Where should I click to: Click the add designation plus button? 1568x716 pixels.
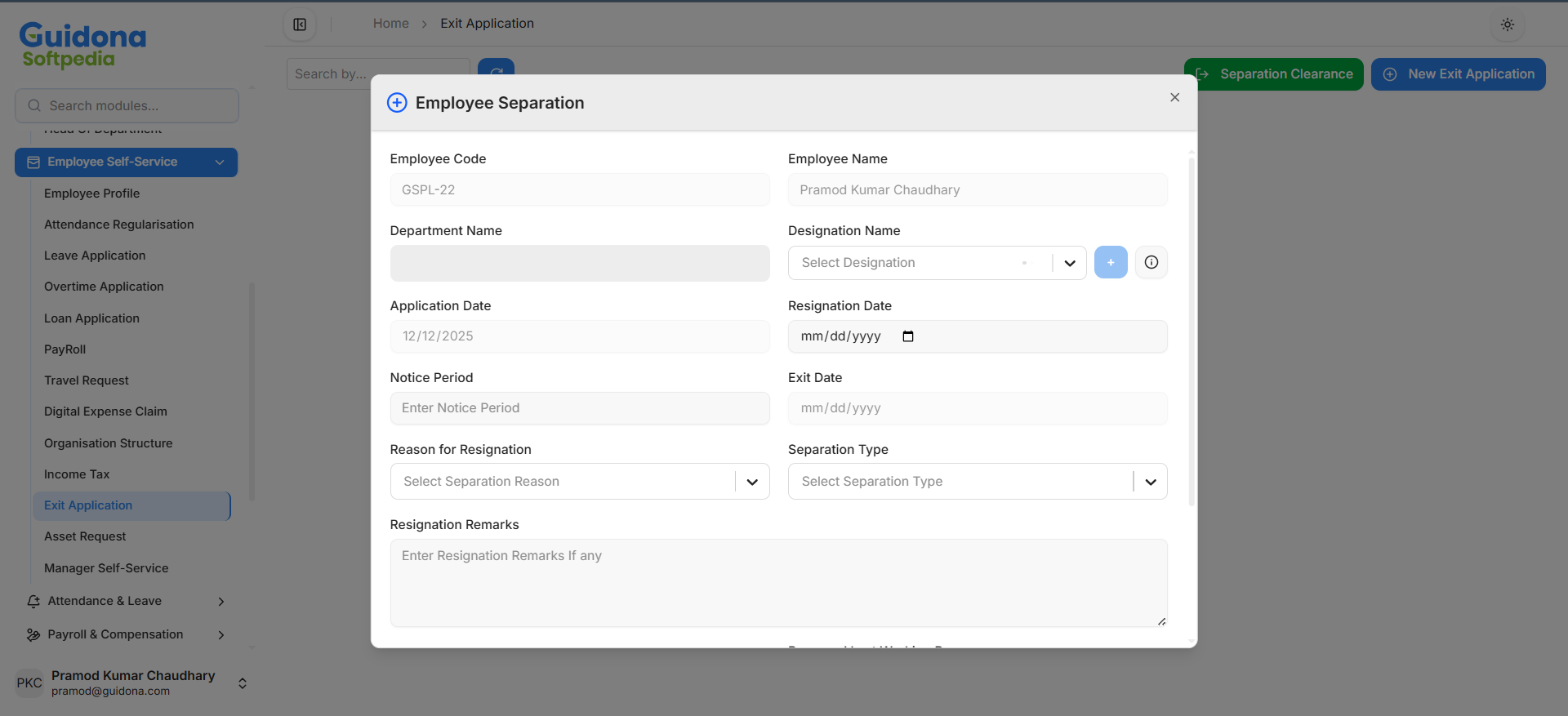tap(1111, 262)
